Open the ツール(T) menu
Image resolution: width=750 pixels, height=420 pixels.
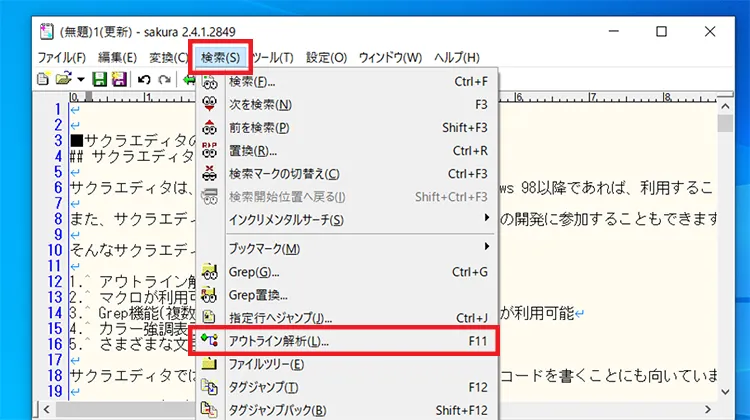tap(273, 57)
